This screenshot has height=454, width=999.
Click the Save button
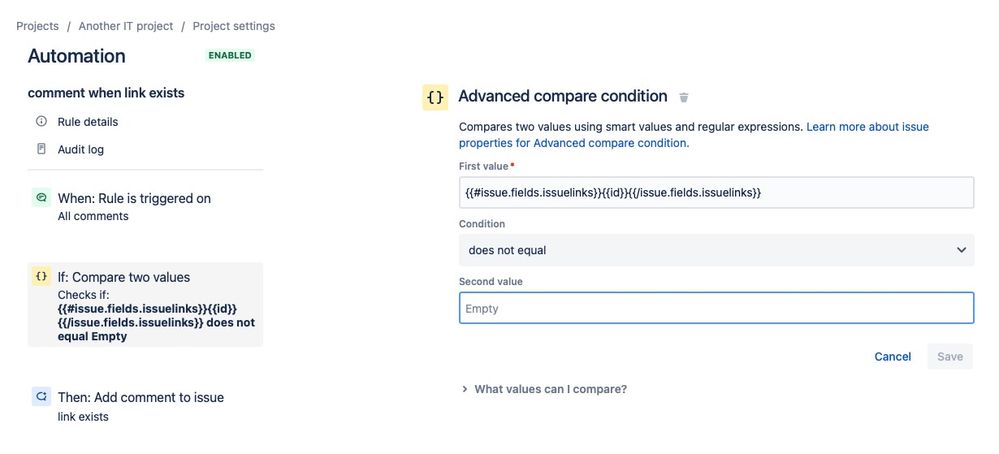(949, 356)
